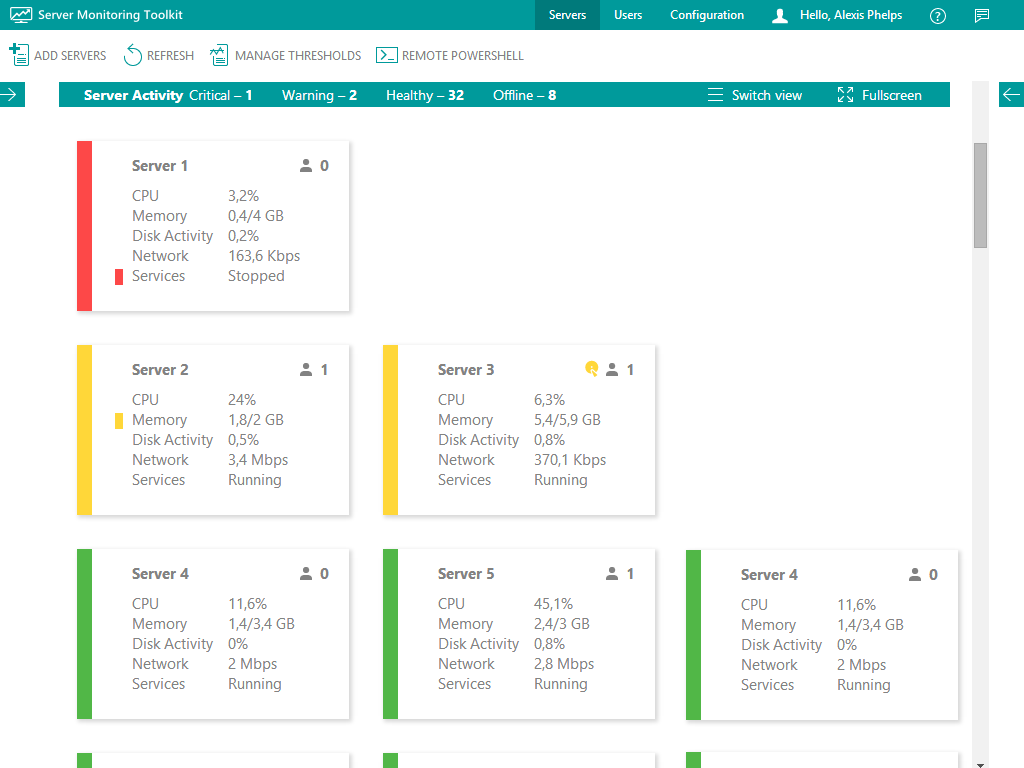Screen dimensions: 1024x768
Task: Click the 370,1 Kbps network value
Action: pos(569,460)
